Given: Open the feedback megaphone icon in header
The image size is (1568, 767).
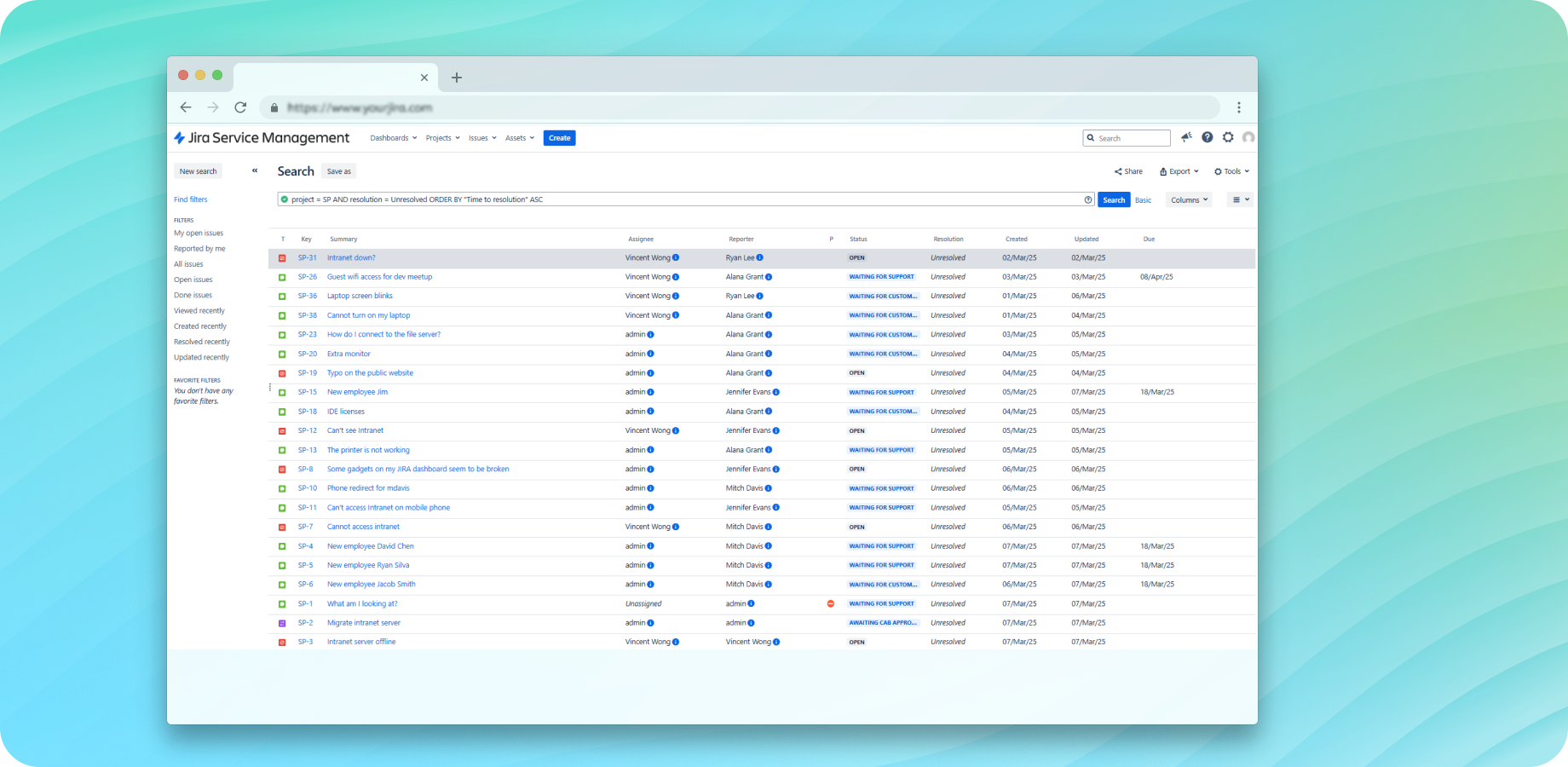Looking at the screenshot, I should click(1186, 137).
